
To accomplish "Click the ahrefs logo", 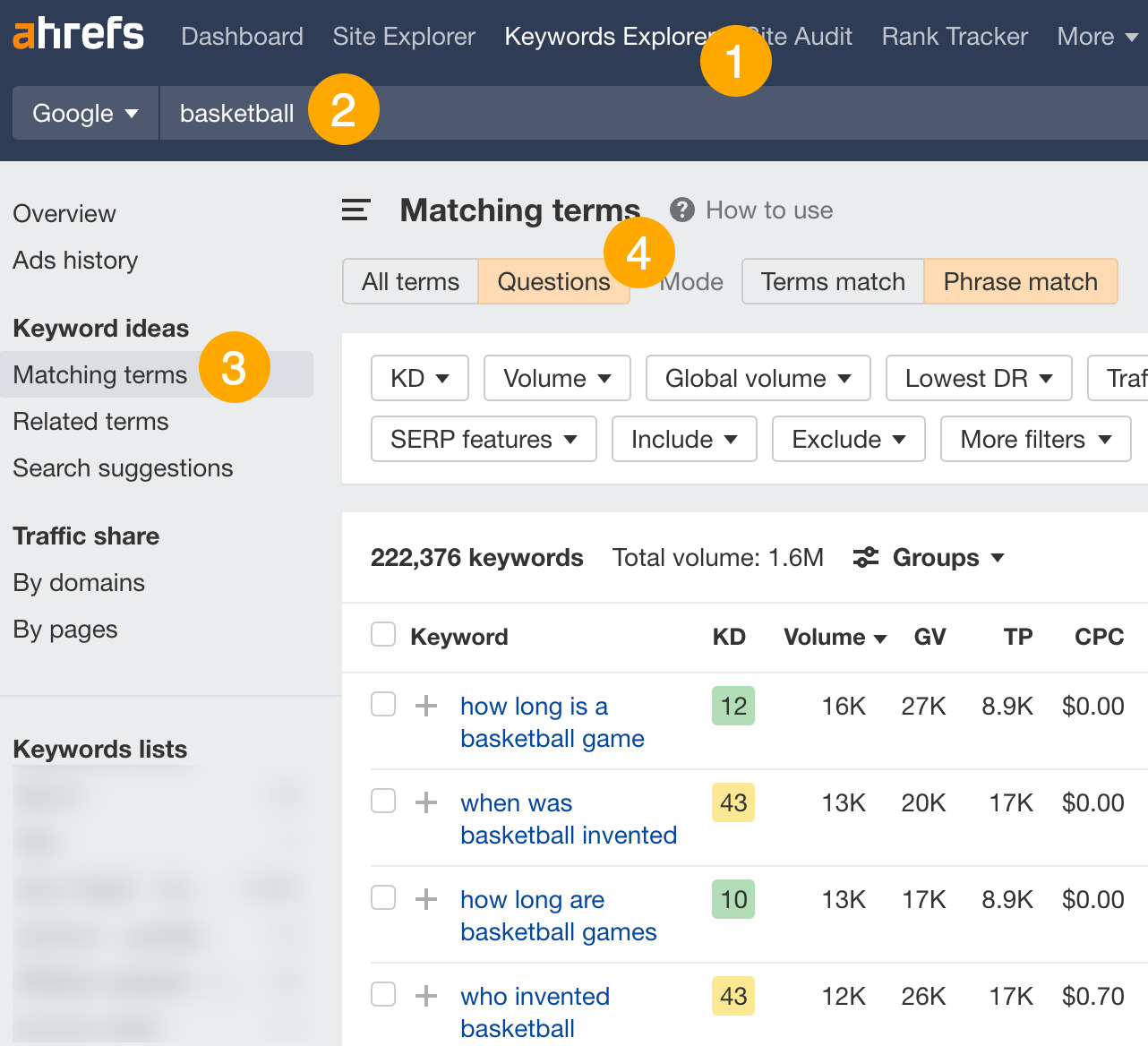I will pyautogui.click(x=77, y=34).
